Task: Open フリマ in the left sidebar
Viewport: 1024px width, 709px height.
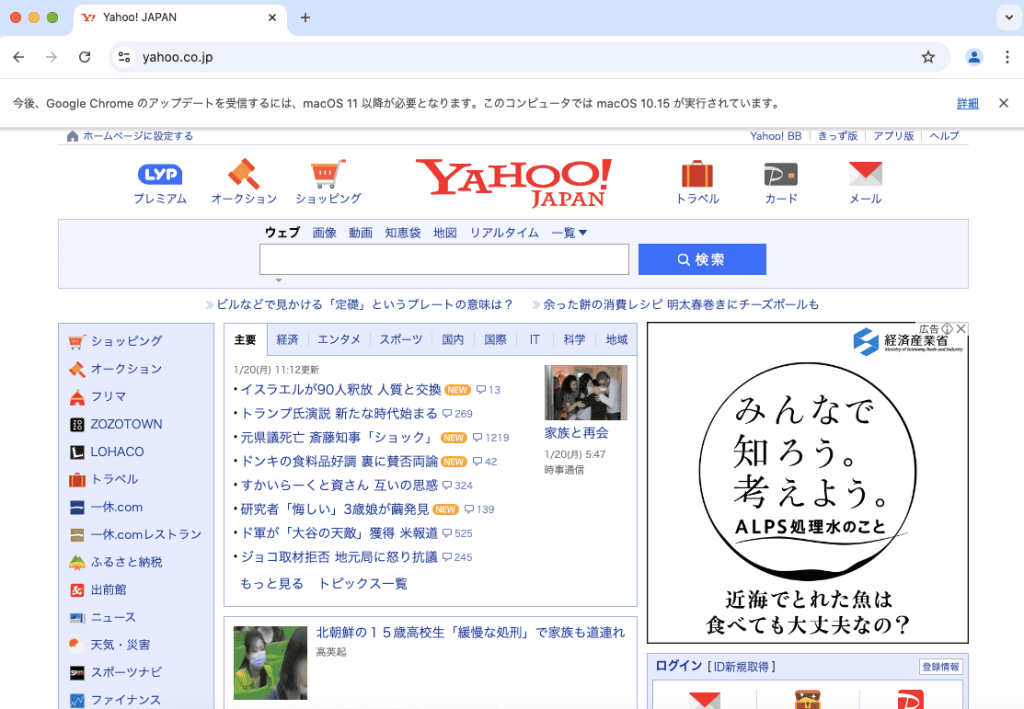Action: click(x=108, y=396)
